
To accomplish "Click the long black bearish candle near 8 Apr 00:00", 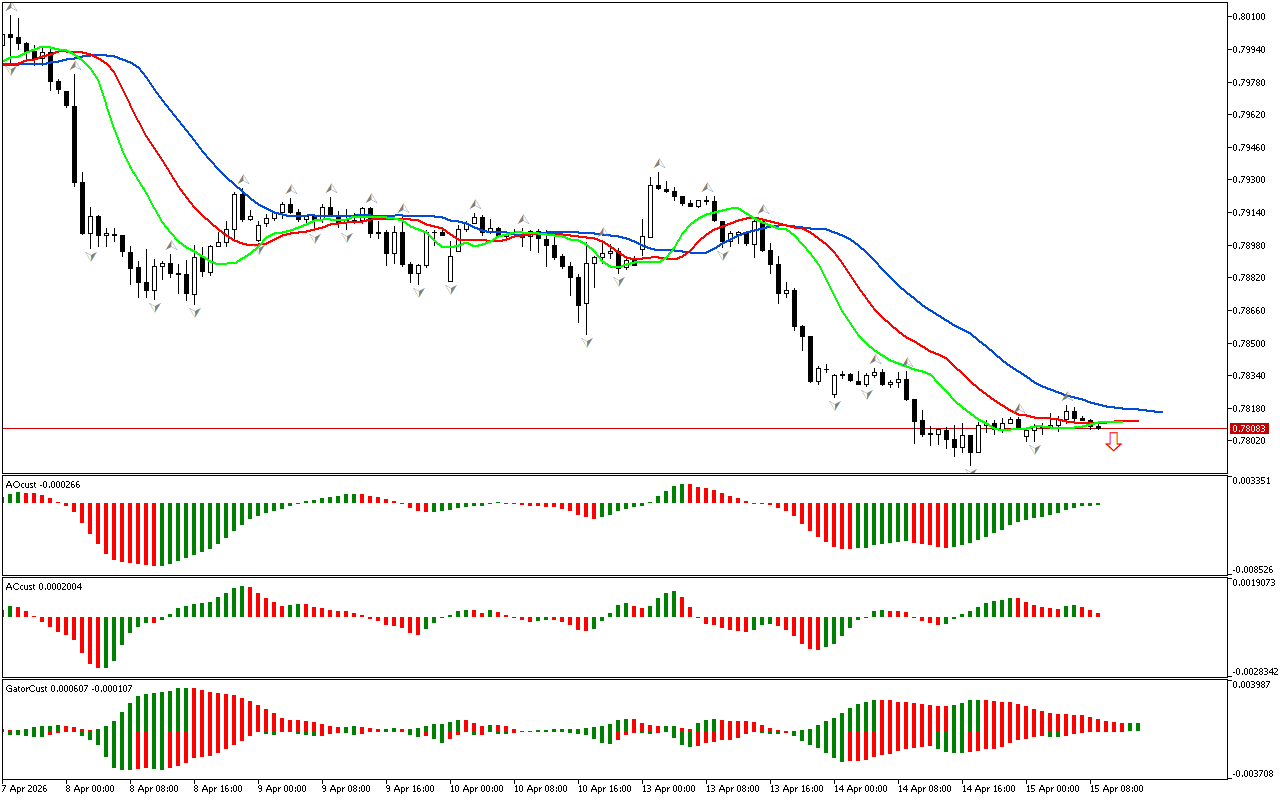I will point(74,145).
